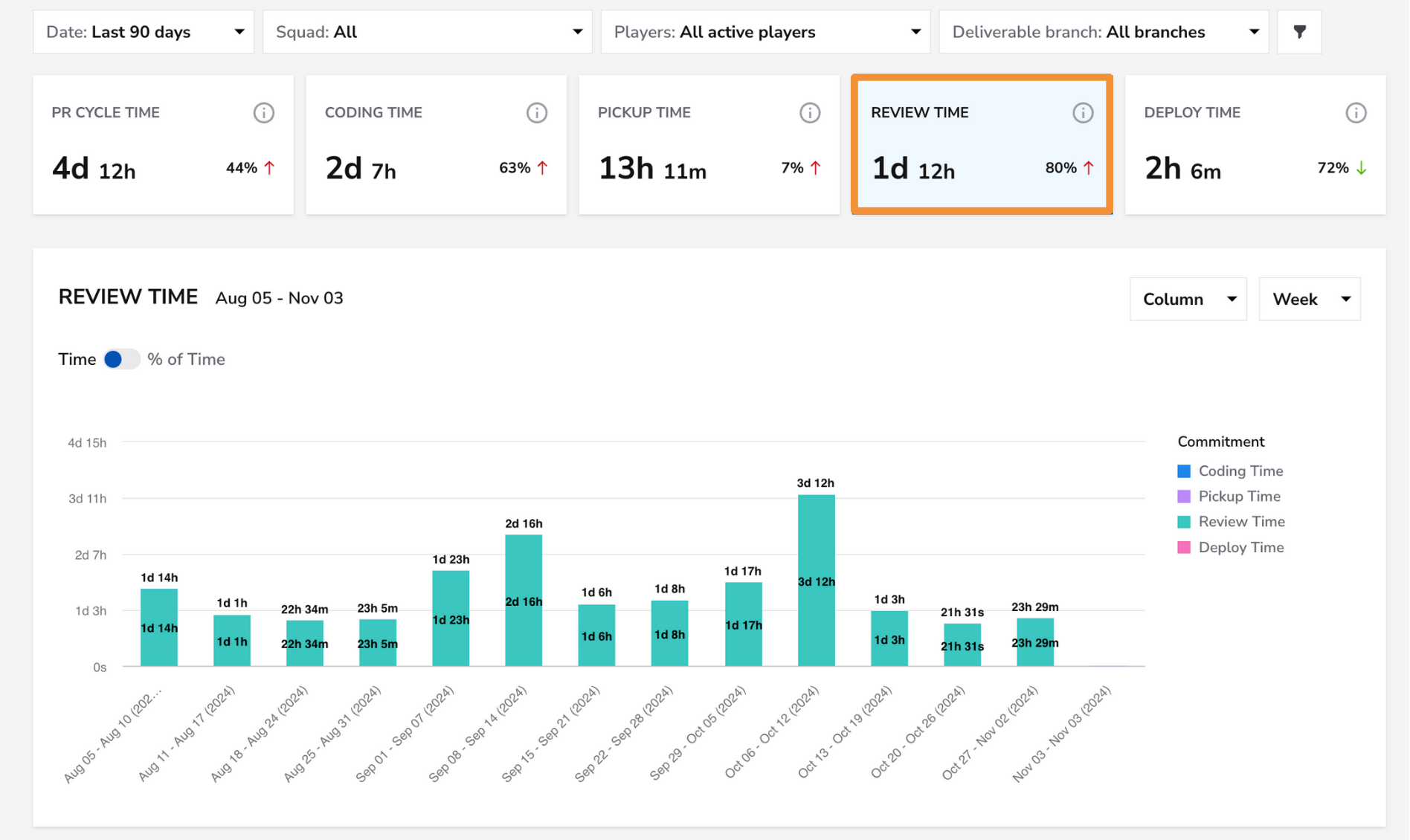The width and height of the screenshot is (1410, 840).
Task: Expand the Squad All dropdown
Action: tap(427, 32)
